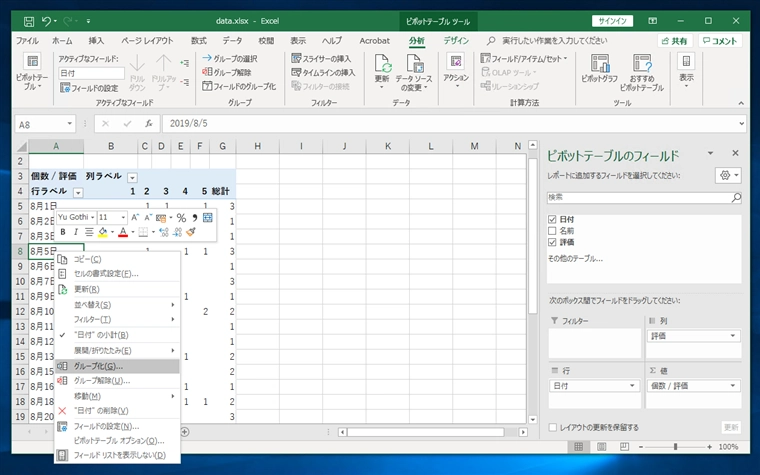The image size is (760, 475).
Task: Open the 列ラベル filter dropdown arrow
Action: tap(132, 176)
